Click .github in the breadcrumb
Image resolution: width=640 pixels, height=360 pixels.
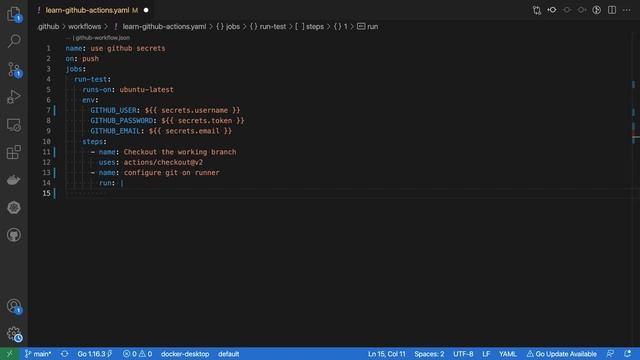click(48, 27)
